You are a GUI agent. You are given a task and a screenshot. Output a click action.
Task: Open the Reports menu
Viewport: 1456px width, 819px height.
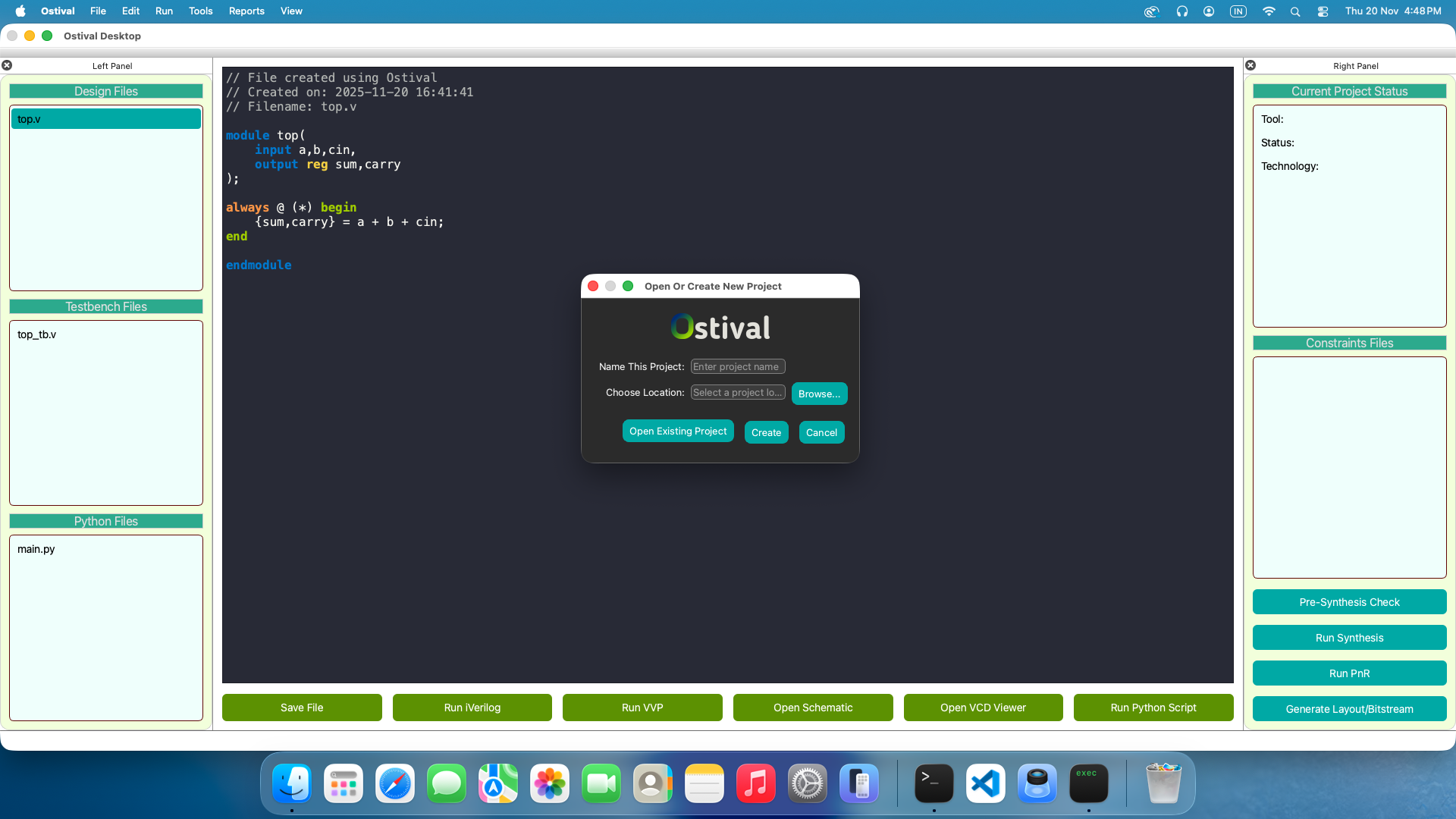246,11
